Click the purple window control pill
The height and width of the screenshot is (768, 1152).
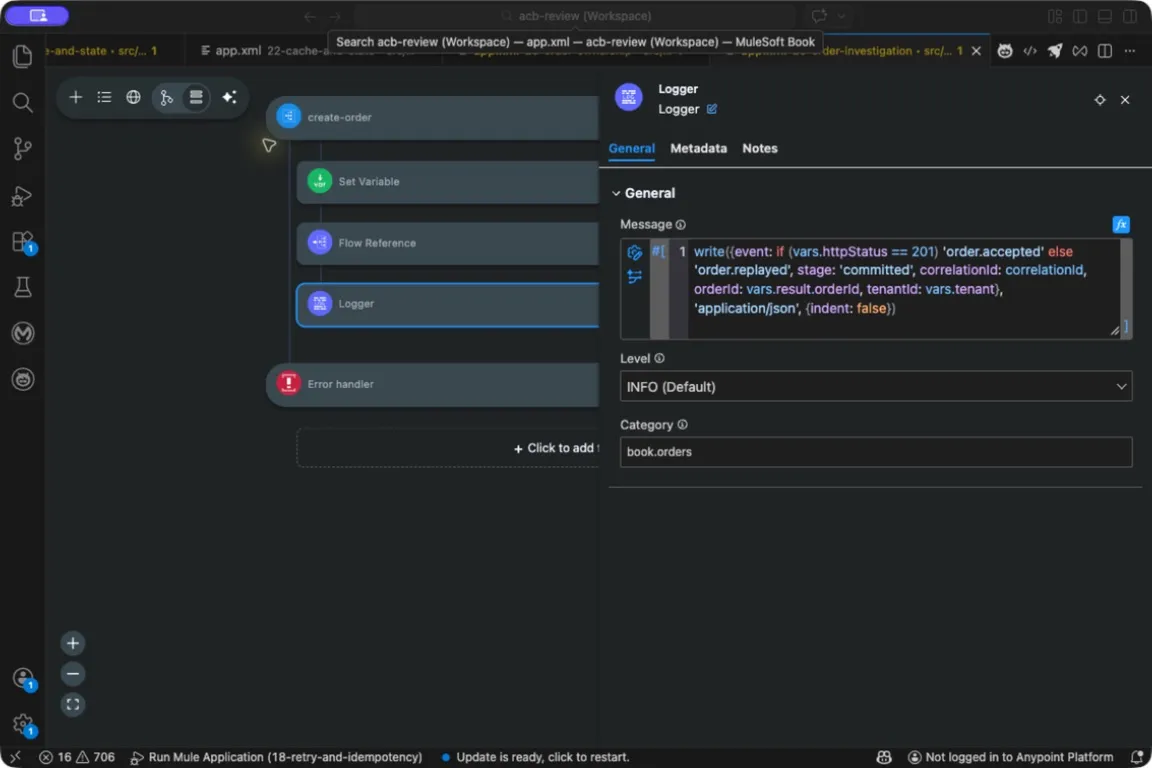tap(37, 15)
